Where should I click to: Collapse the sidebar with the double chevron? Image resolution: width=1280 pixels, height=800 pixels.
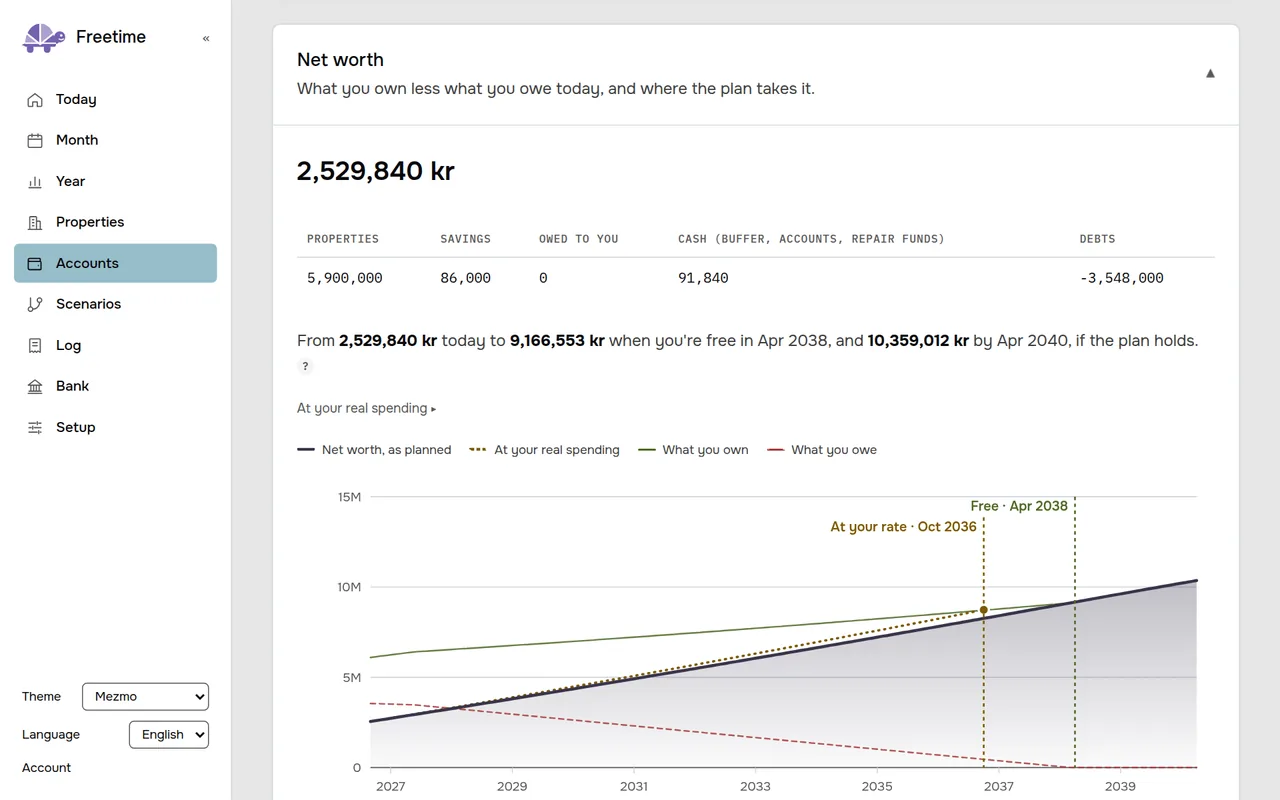pos(206,38)
